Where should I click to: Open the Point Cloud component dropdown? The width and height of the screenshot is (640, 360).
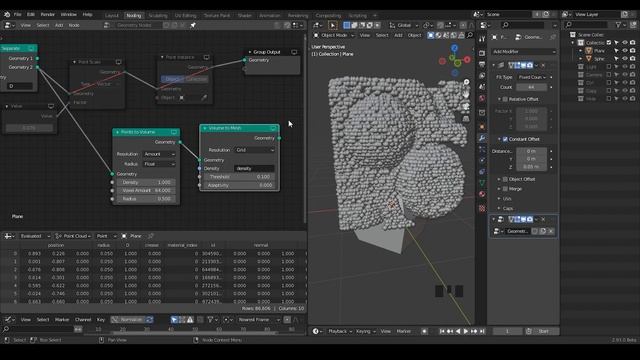[x=73, y=236]
